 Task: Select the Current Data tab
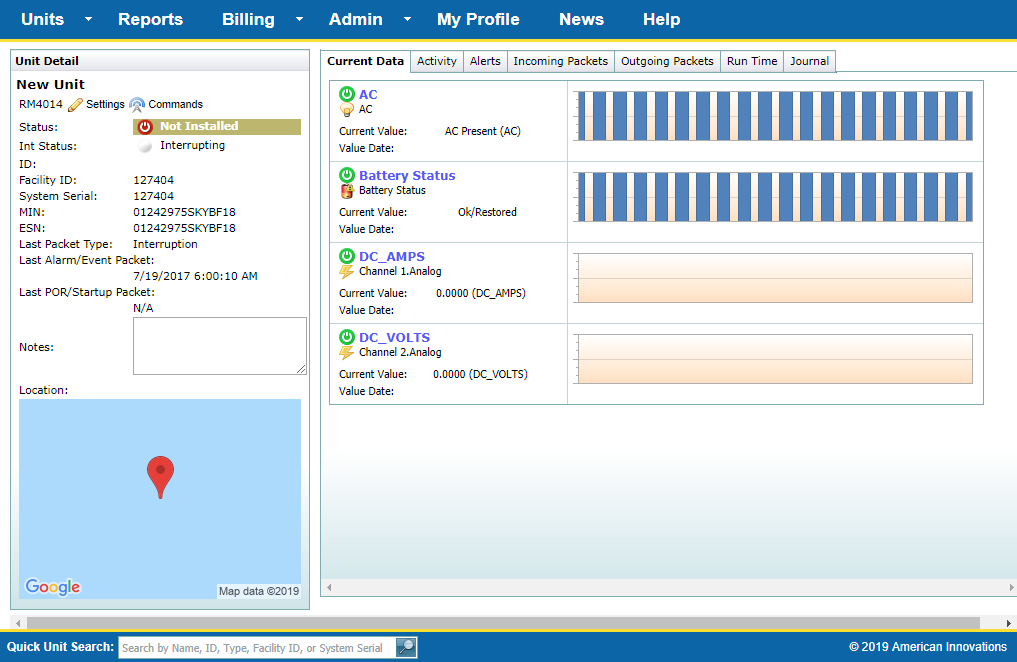[x=365, y=61]
